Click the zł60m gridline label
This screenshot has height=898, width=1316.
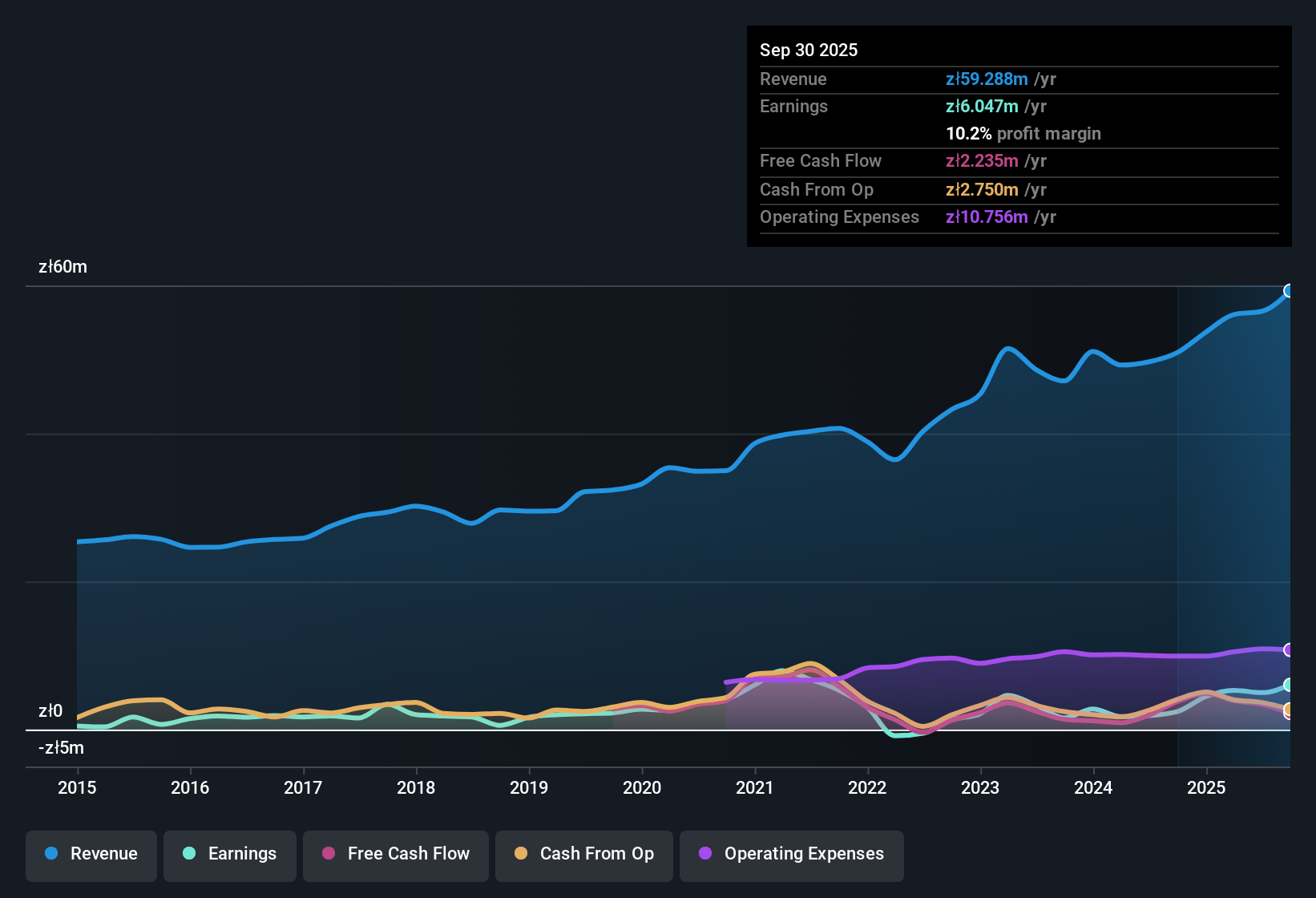(62, 266)
